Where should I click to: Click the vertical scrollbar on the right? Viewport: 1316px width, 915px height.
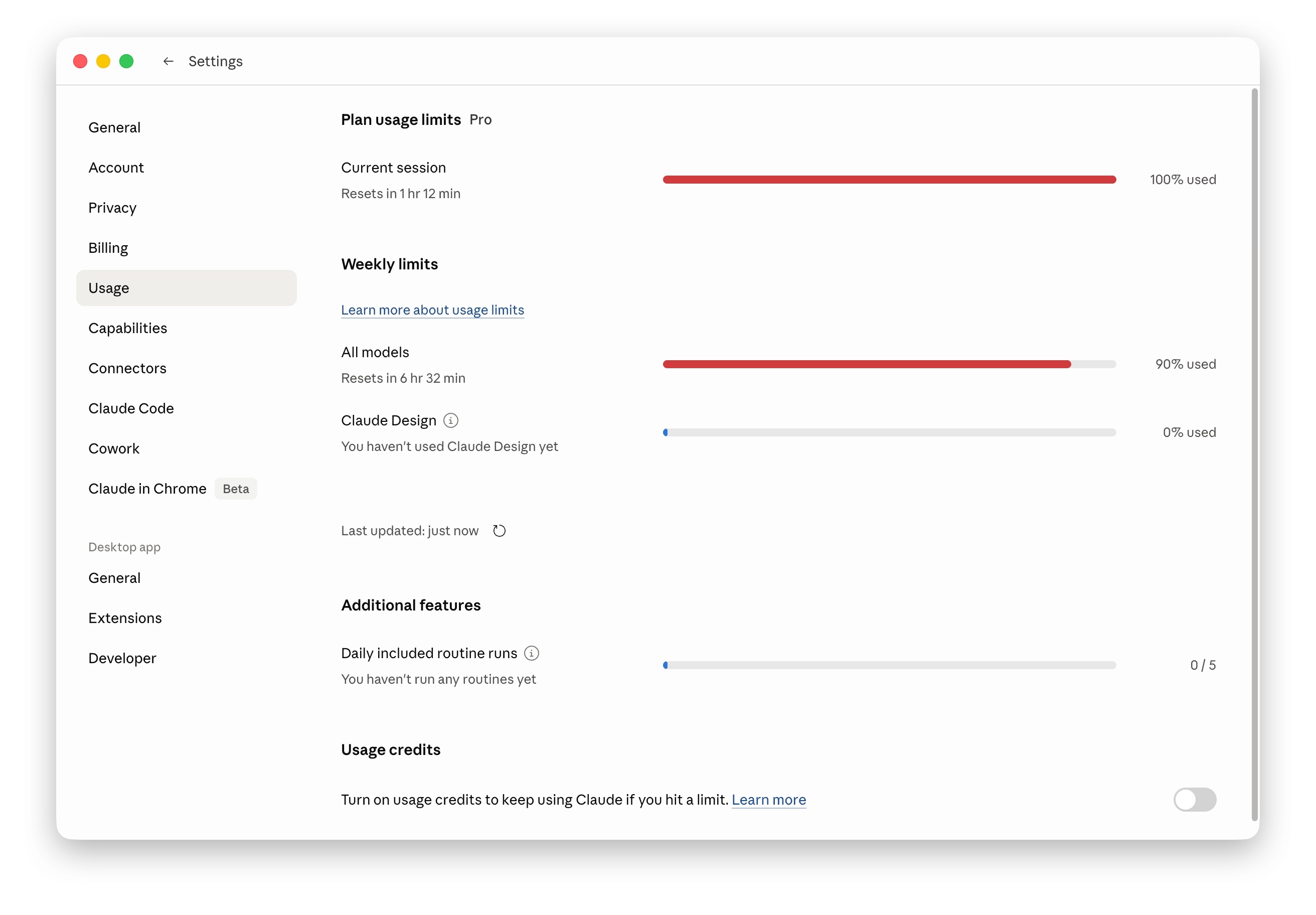click(x=1255, y=454)
